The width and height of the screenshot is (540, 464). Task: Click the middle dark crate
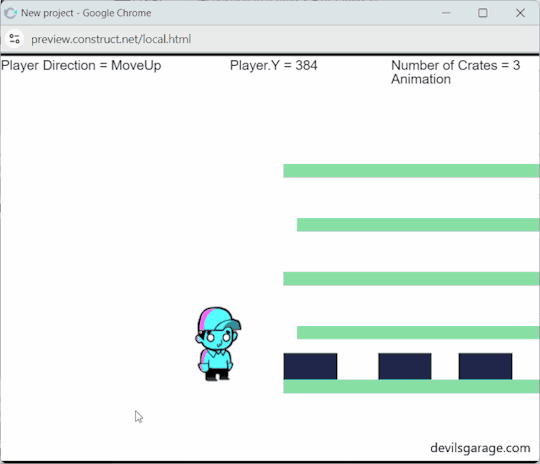point(405,366)
